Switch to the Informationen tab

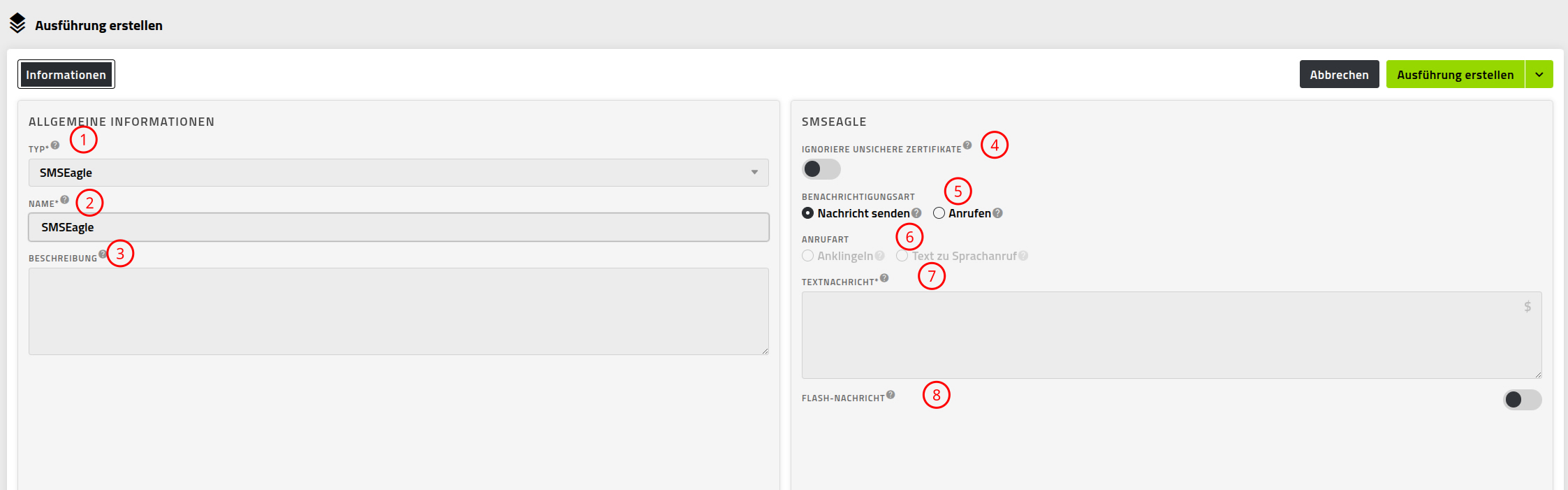(66, 74)
